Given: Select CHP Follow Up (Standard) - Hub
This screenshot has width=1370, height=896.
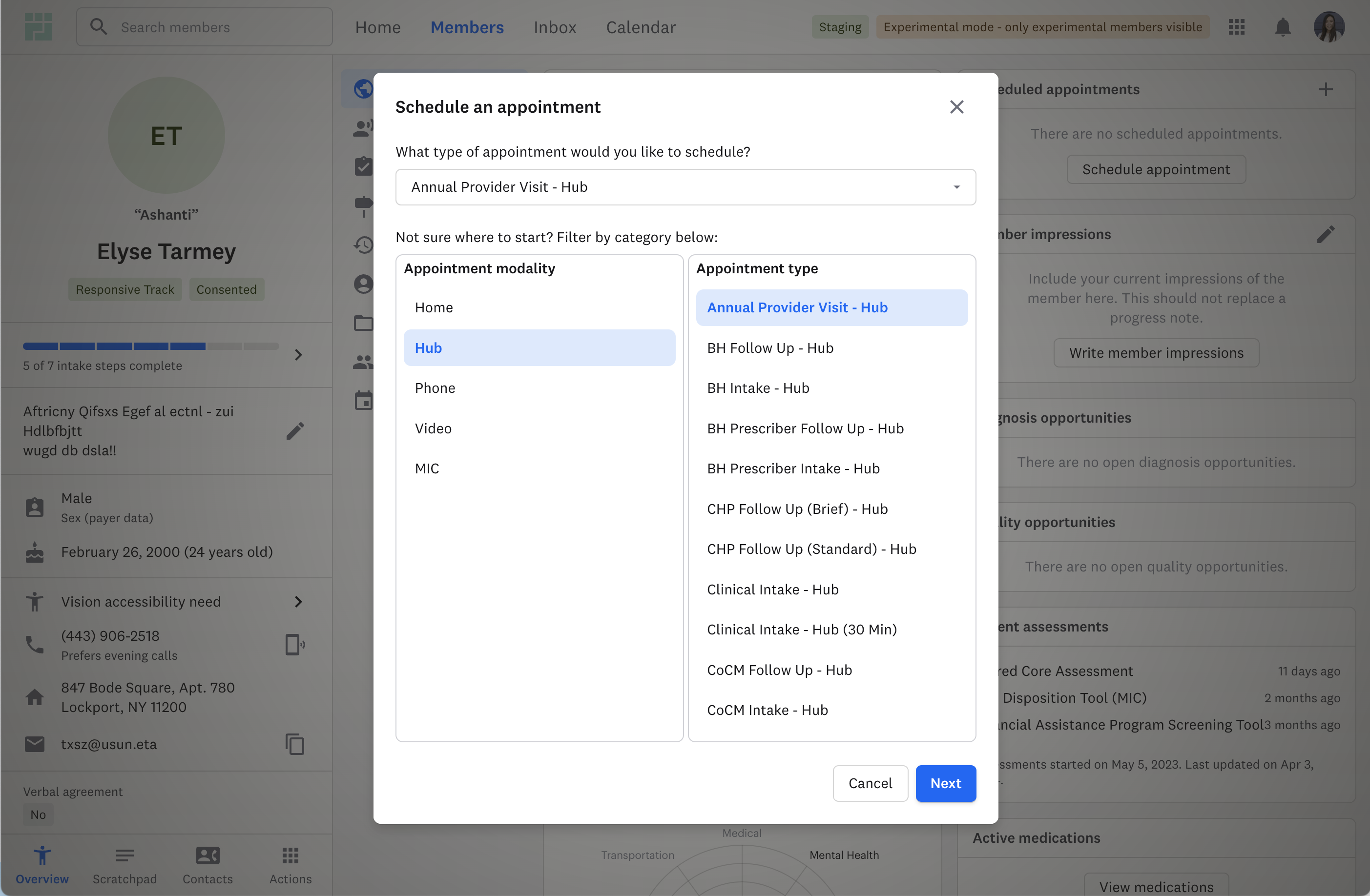Looking at the screenshot, I should 832,549.
